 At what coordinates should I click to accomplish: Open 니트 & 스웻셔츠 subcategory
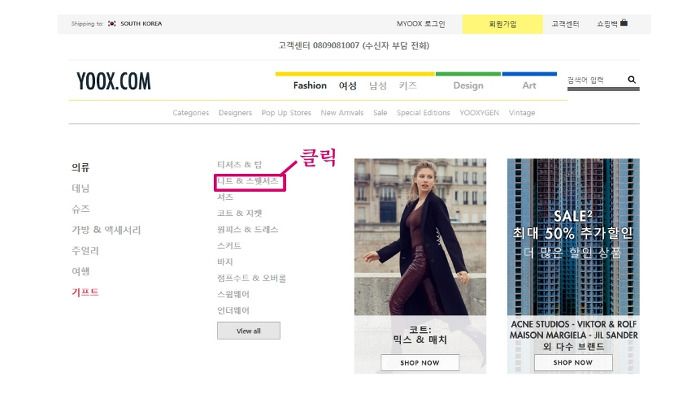(x=248, y=181)
